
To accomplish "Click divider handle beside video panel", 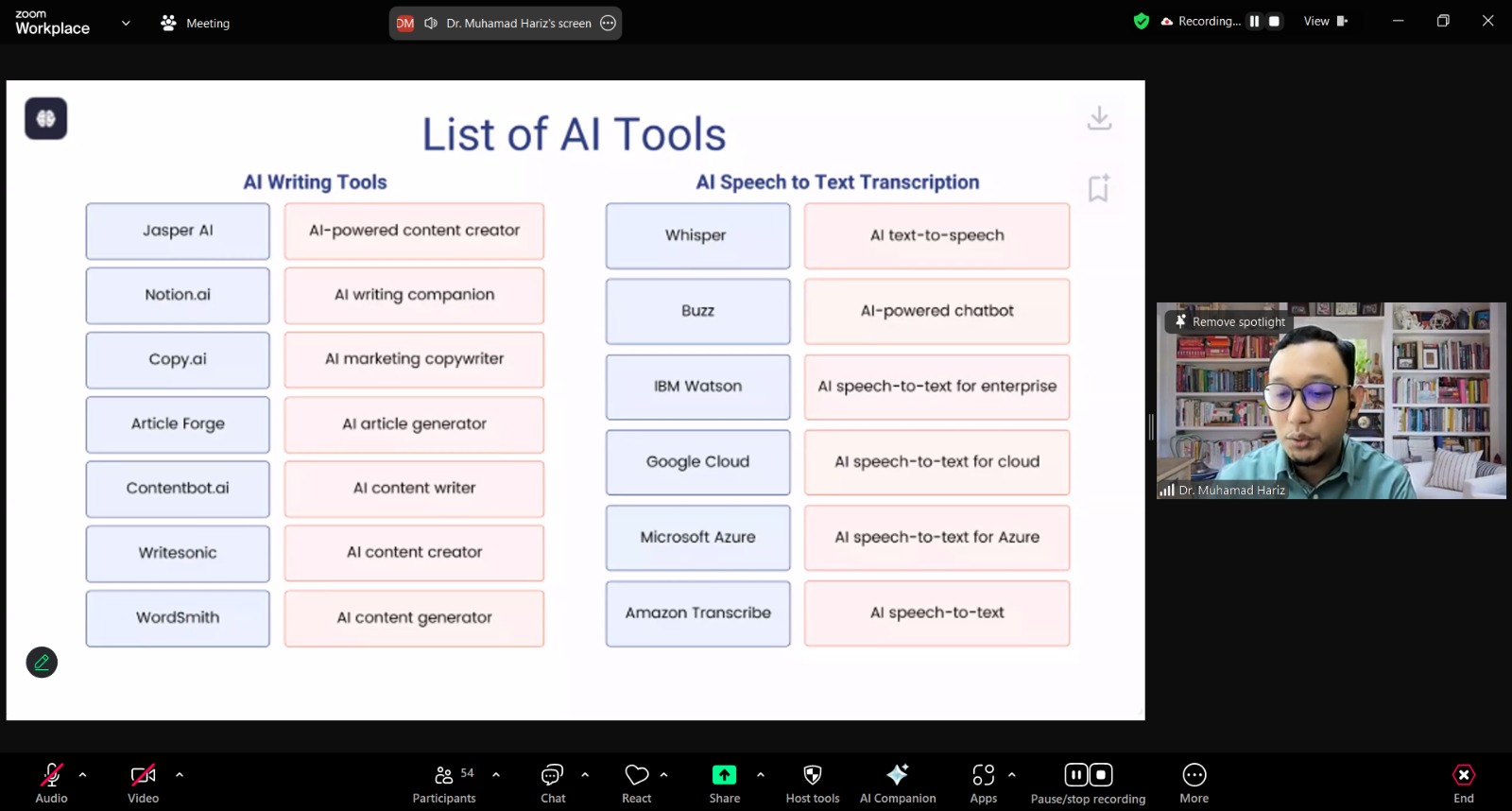I will pos(1151,427).
